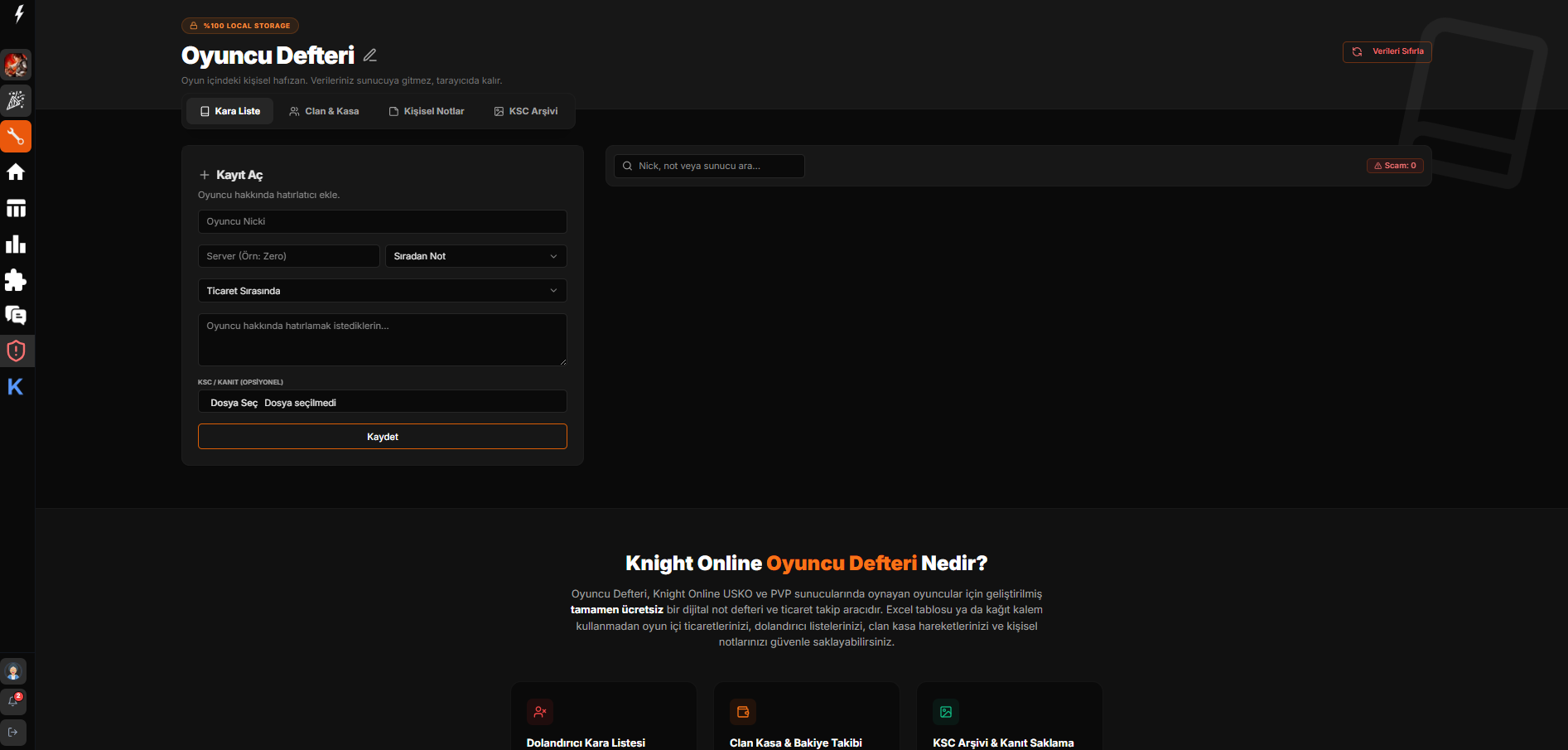Screen dimensions: 1568x750
Task: Click the red Dolandırıcı Kara Listesi card icon
Action: pos(540,712)
